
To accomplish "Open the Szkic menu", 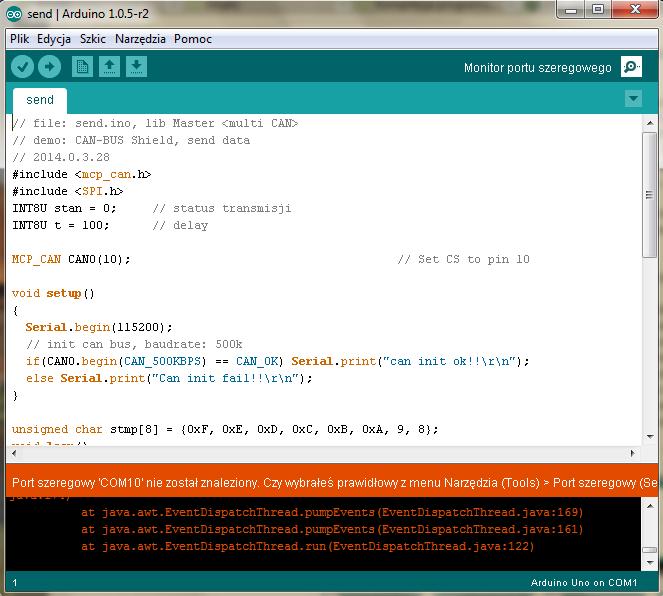I will tap(93, 39).
